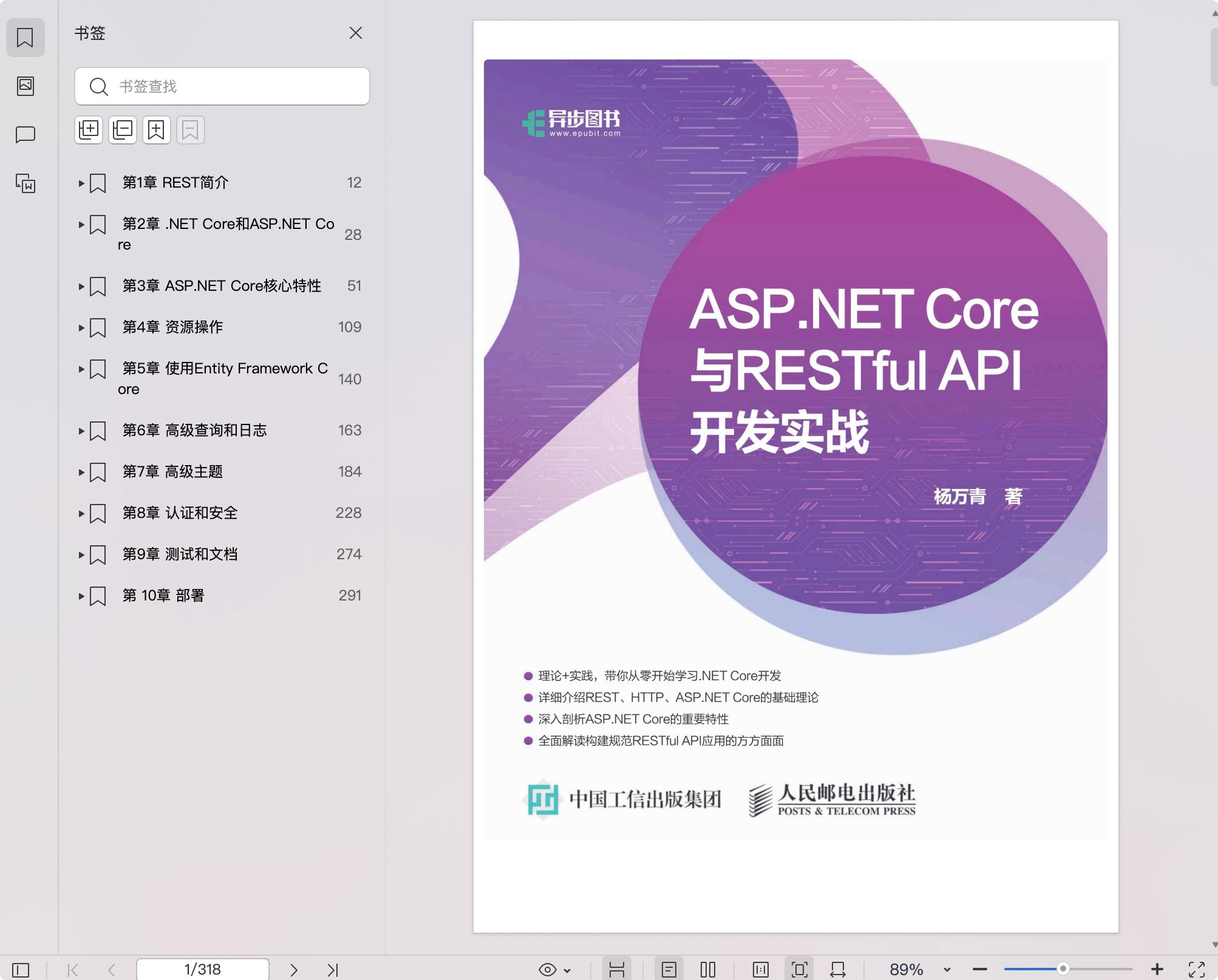The image size is (1218, 980).
Task: Click page number 28 of 第2章
Action: click(353, 235)
